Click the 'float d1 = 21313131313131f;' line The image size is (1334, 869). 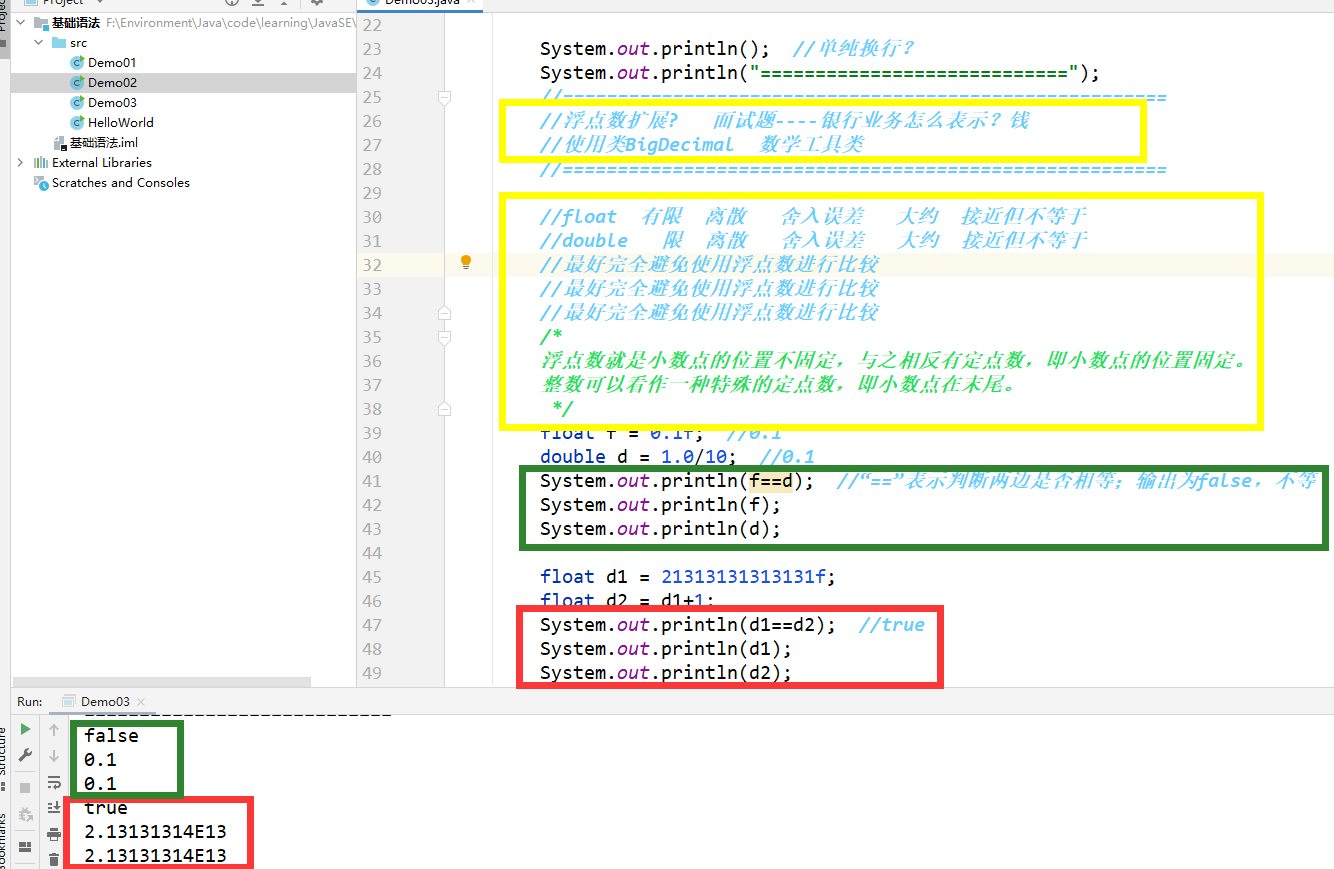click(x=687, y=577)
